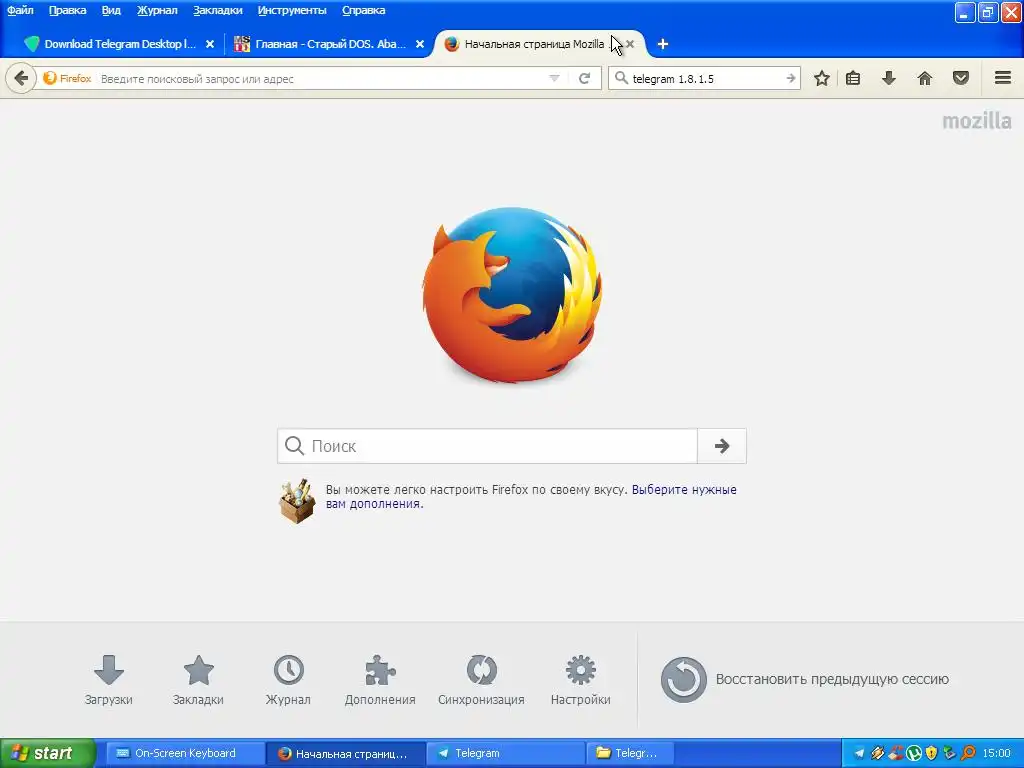Image resolution: width=1024 pixels, height=768 pixels.
Task: Open the Правка menu
Action: pos(67,10)
